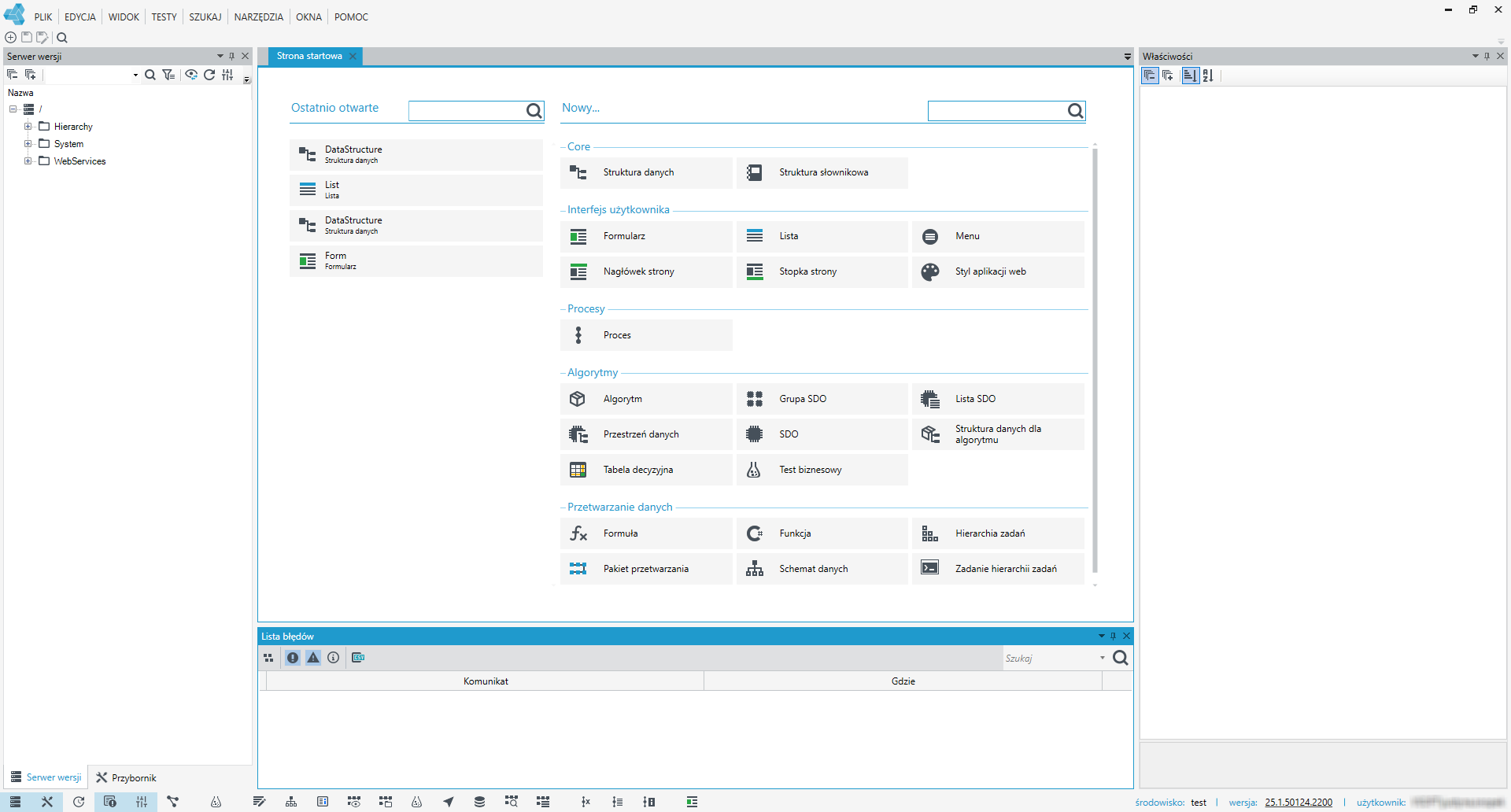
Task: Open the Serwer wersji search combo dropdown arrow
Action: 135,76
